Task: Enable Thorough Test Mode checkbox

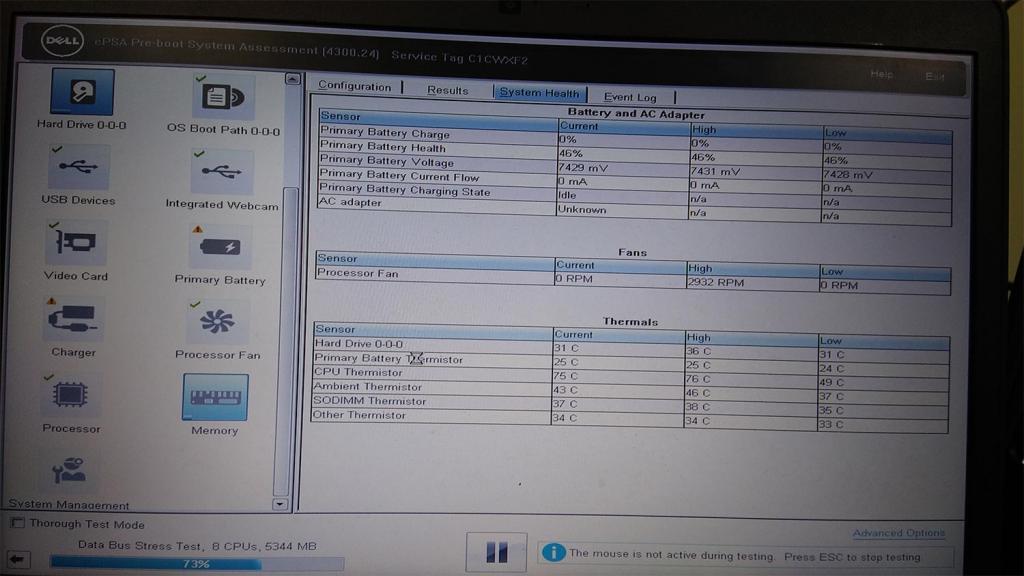Action: pyautogui.click(x=18, y=522)
